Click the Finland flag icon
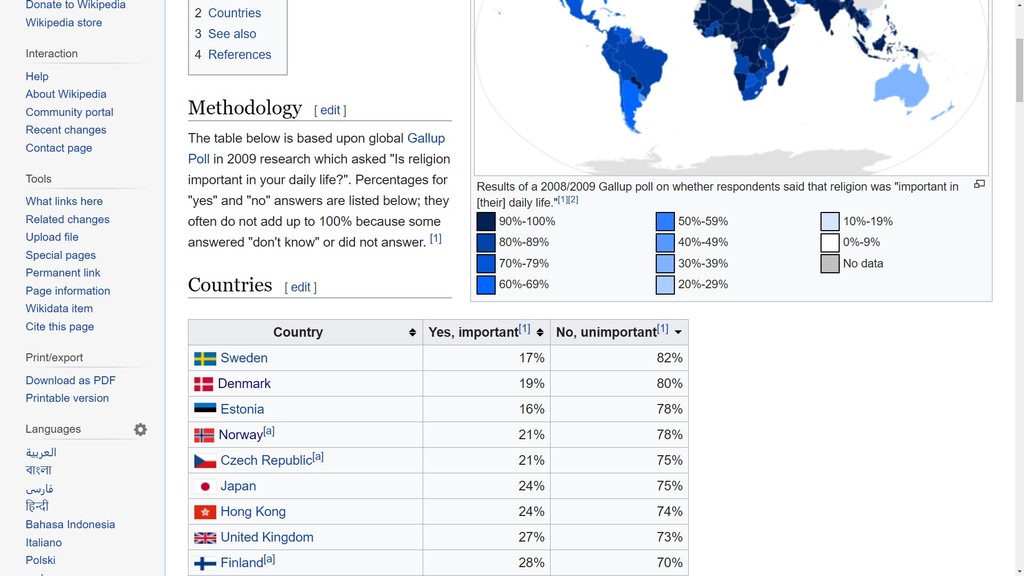Image resolution: width=1024 pixels, height=576 pixels. 205,563
